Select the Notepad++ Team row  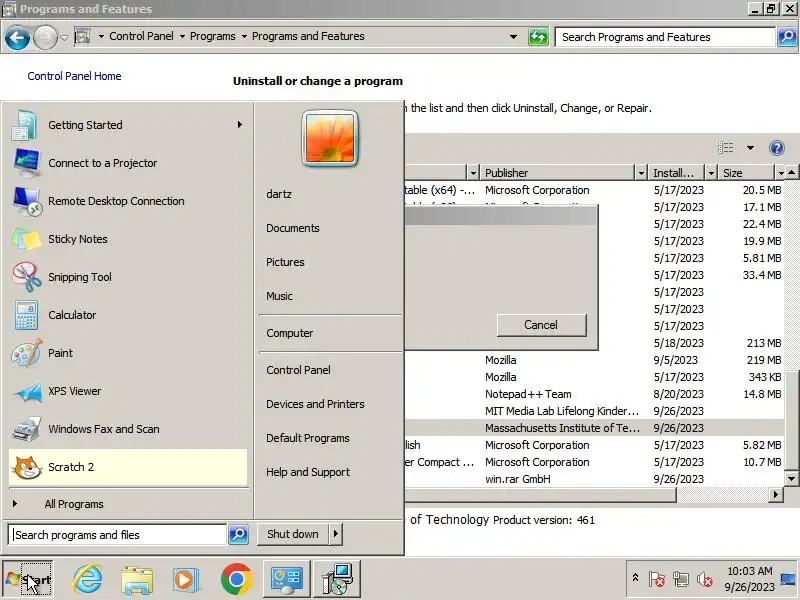click(594, 394)
